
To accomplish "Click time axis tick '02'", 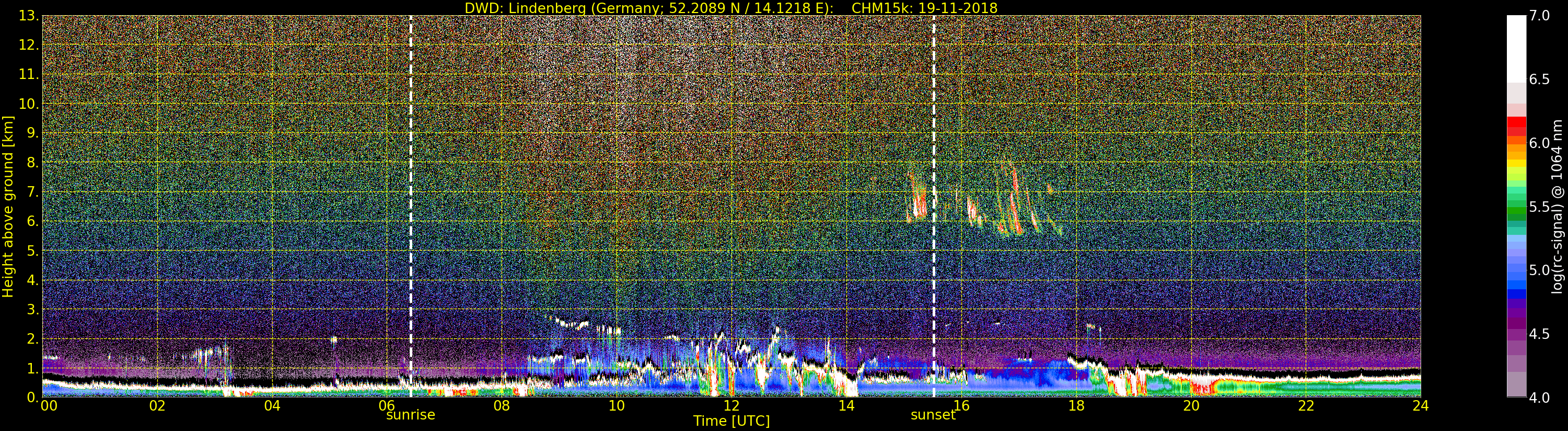I will 157,405.
